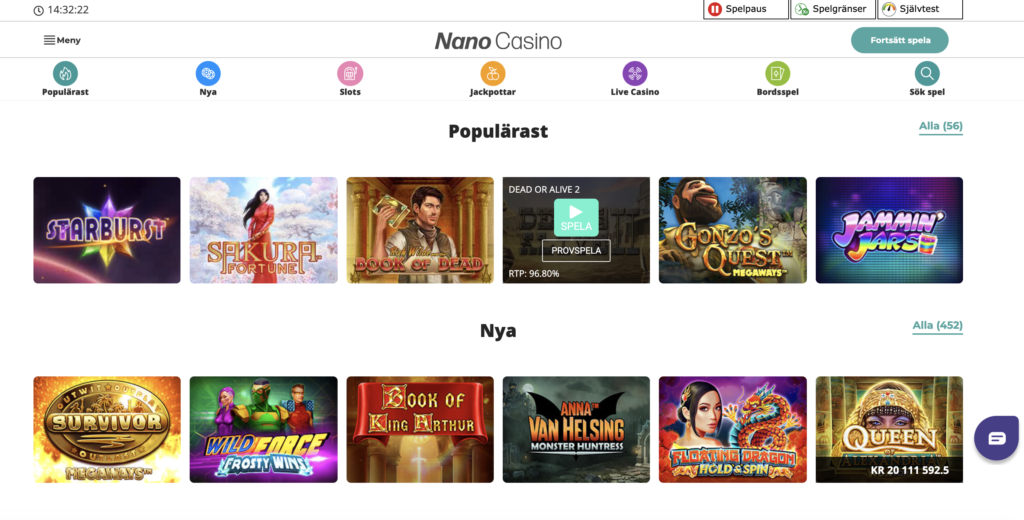1024x520 pixels.
Task: Open the Starburst game thumbnail
Action: (x=107, y=230)
